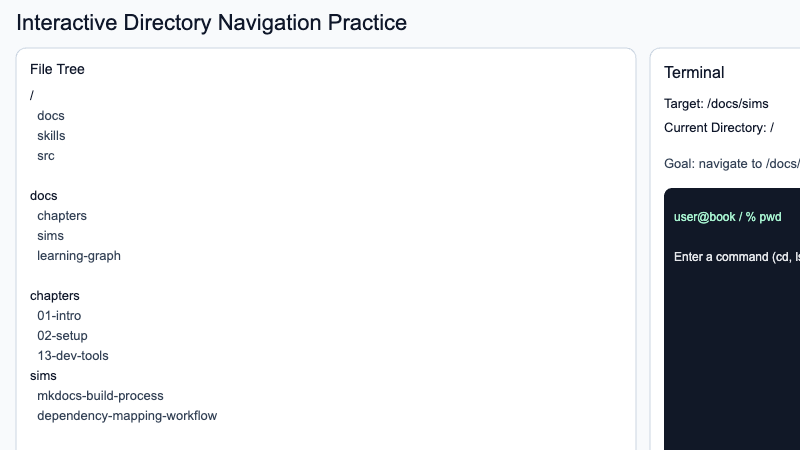The width and height of the screenshot is (800, 450).
Task: Select the docs folder under root
Action: coord(51,116)
